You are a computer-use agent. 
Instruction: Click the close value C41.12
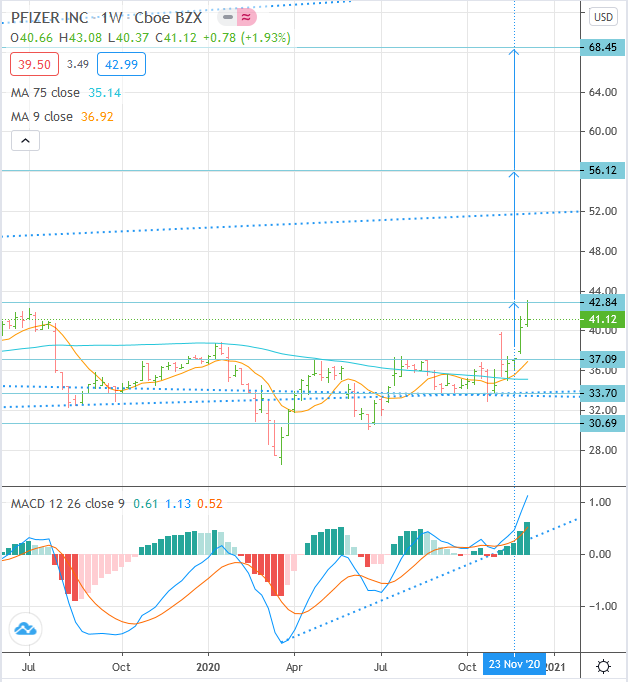point(176,38)
